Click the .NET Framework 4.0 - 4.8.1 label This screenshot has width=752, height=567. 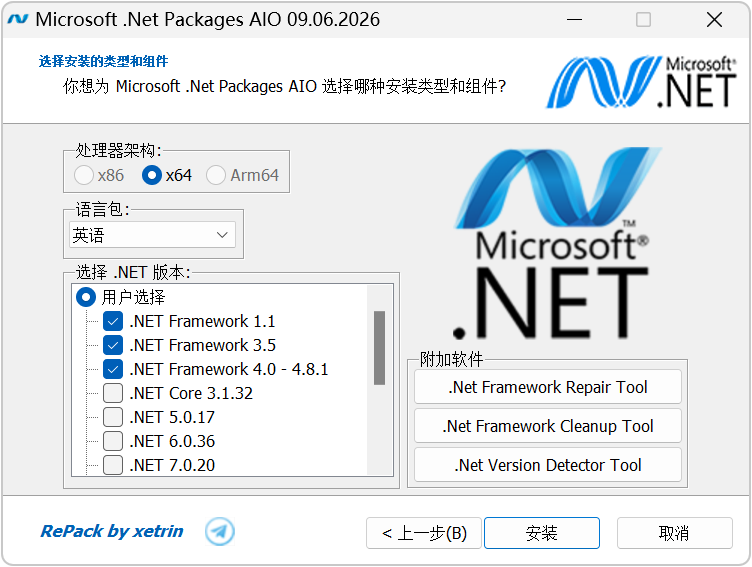[229, 369]
